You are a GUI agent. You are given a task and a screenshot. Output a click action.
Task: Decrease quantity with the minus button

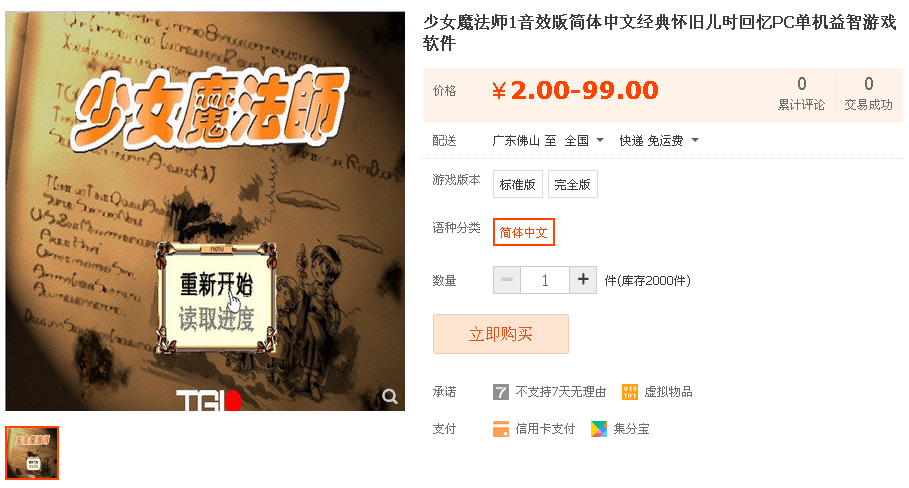pos(507,280)
